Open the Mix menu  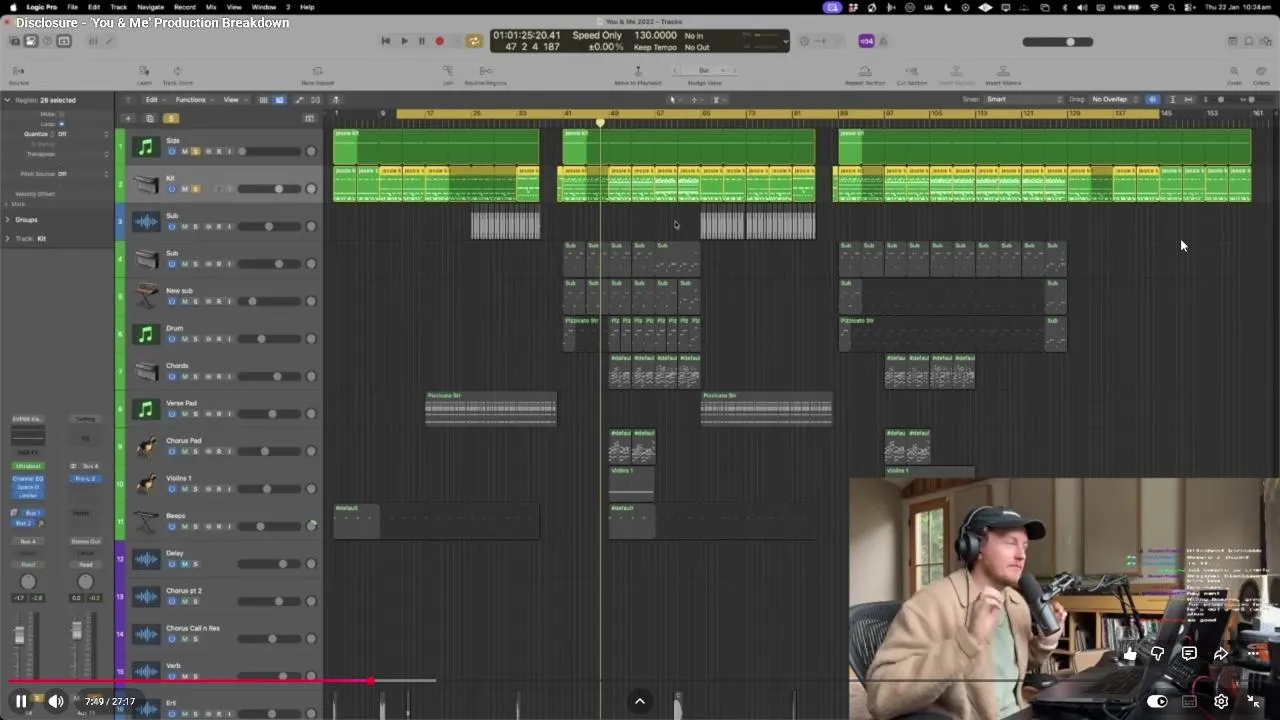(x=211, y=7)
